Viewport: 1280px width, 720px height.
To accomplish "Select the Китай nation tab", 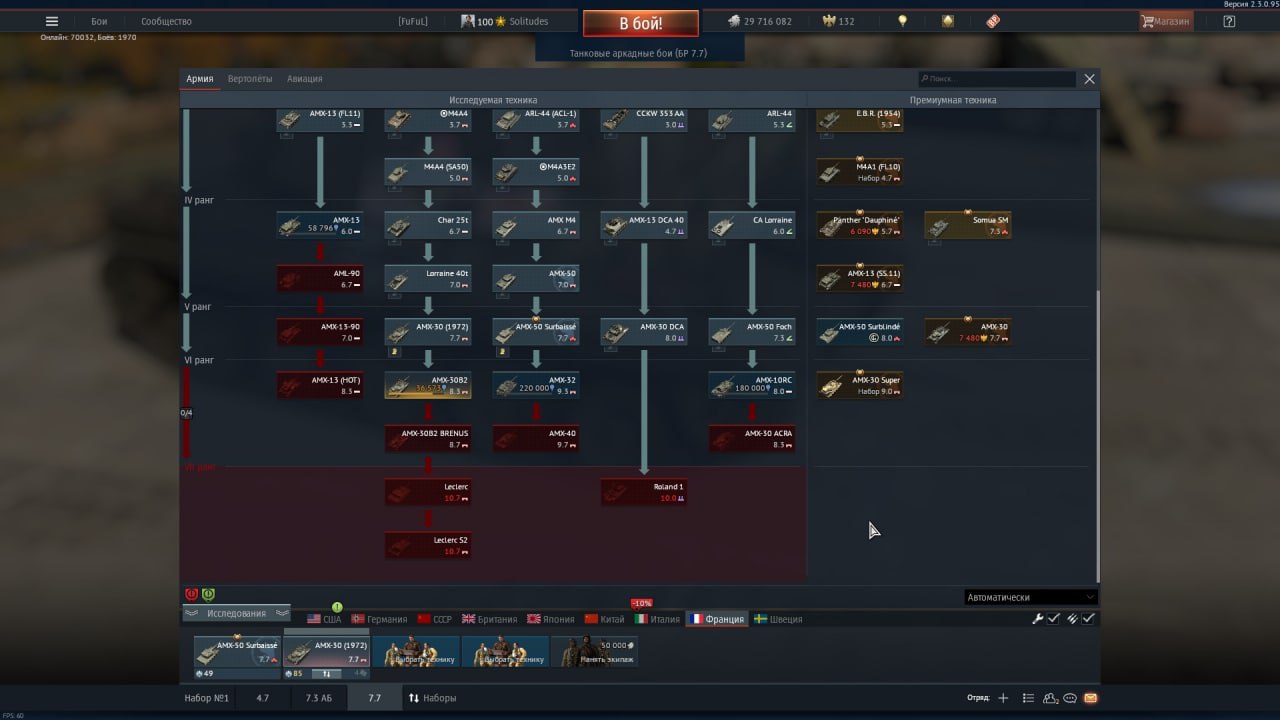I will tap(605, 619).
